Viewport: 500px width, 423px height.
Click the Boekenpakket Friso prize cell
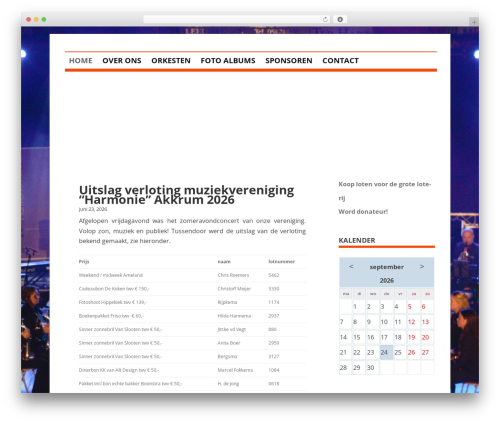(x=111, y=316)
